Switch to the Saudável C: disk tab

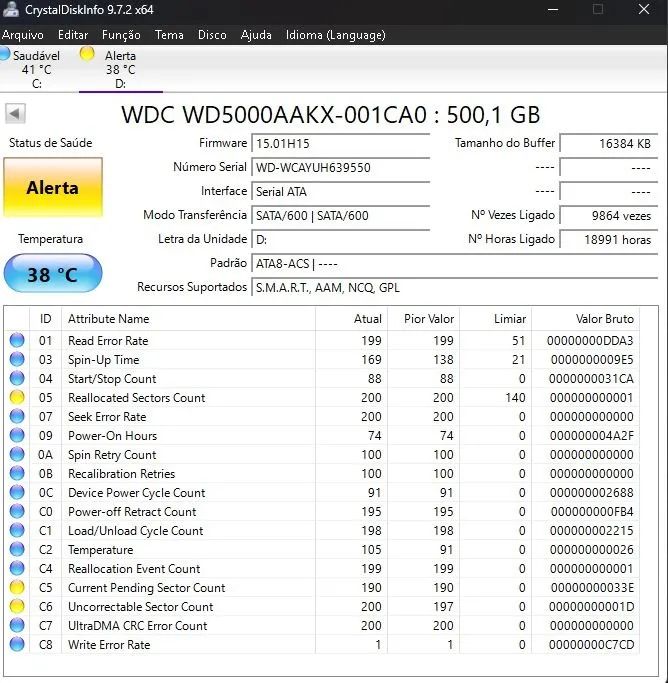point(36,69)
